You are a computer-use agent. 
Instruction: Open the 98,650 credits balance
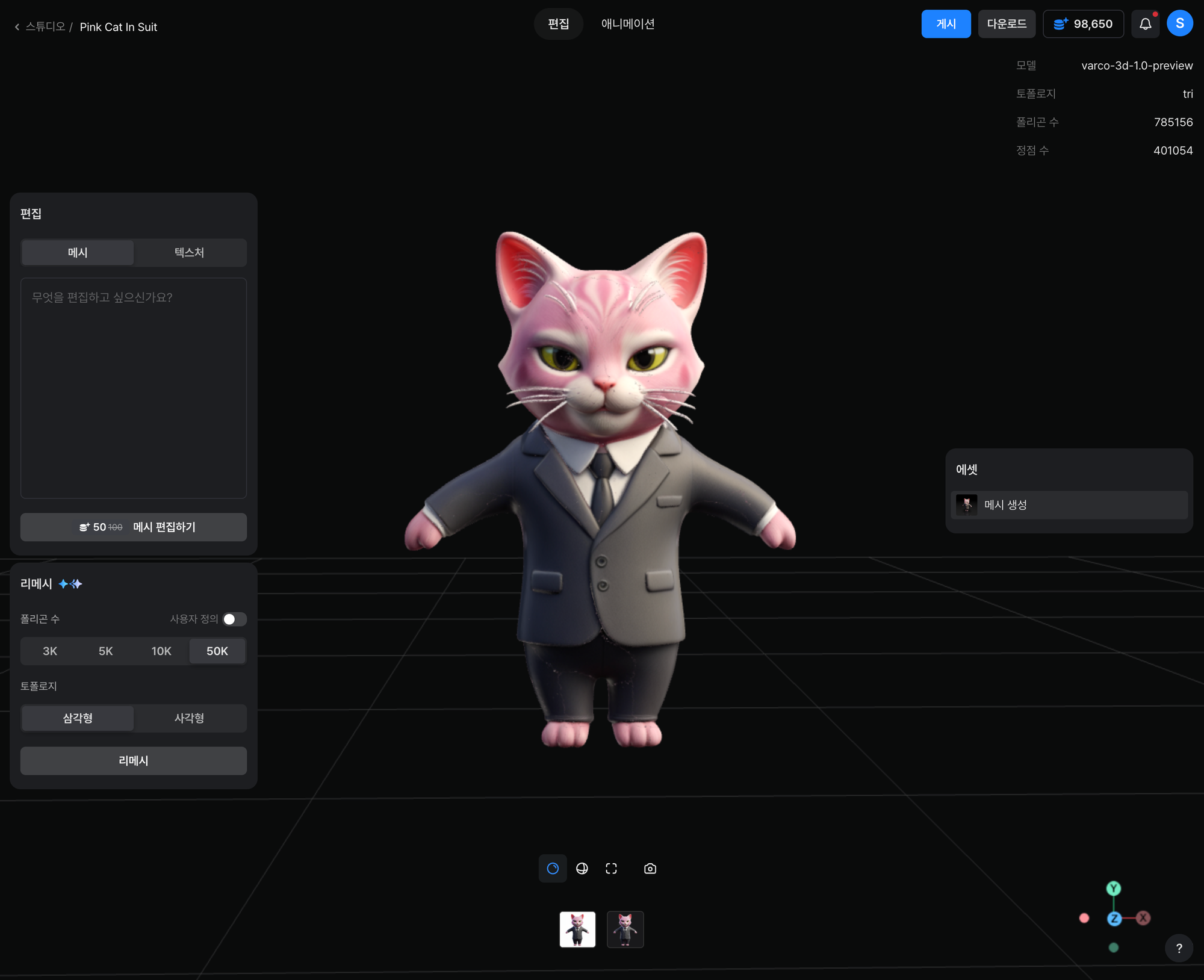(x=1083, y=24)
